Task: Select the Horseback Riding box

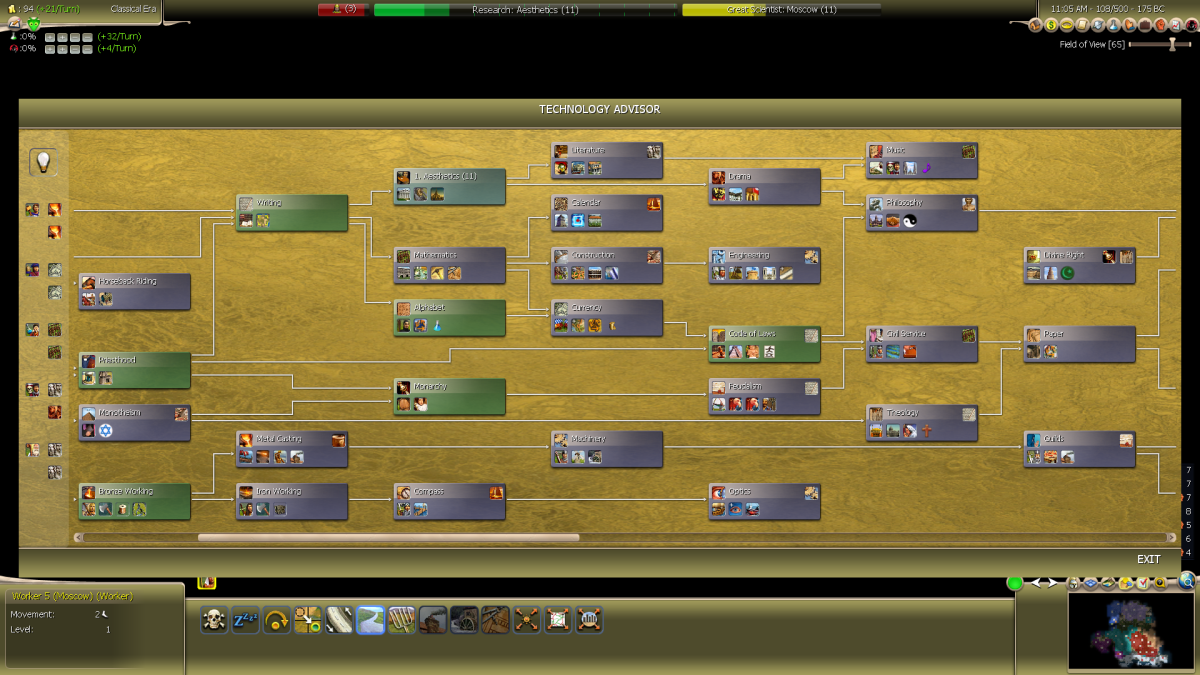Action: (135, 291)
